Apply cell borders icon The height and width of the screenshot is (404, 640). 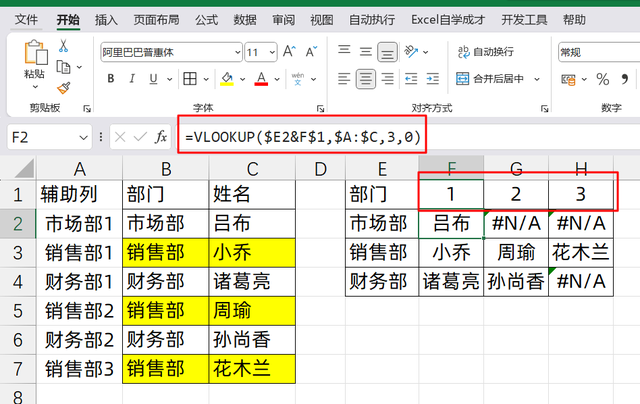(190, 79)
